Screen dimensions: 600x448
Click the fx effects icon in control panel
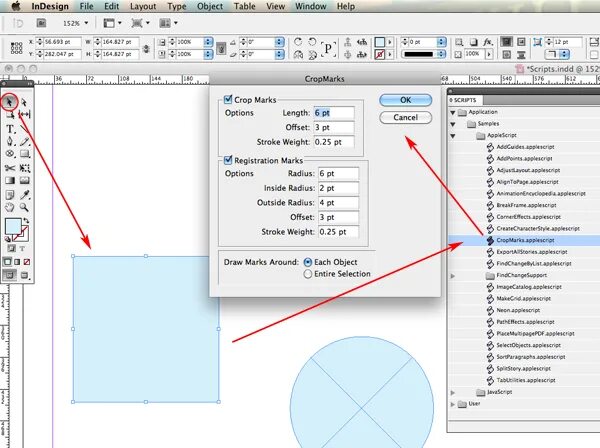coord(488,42)
